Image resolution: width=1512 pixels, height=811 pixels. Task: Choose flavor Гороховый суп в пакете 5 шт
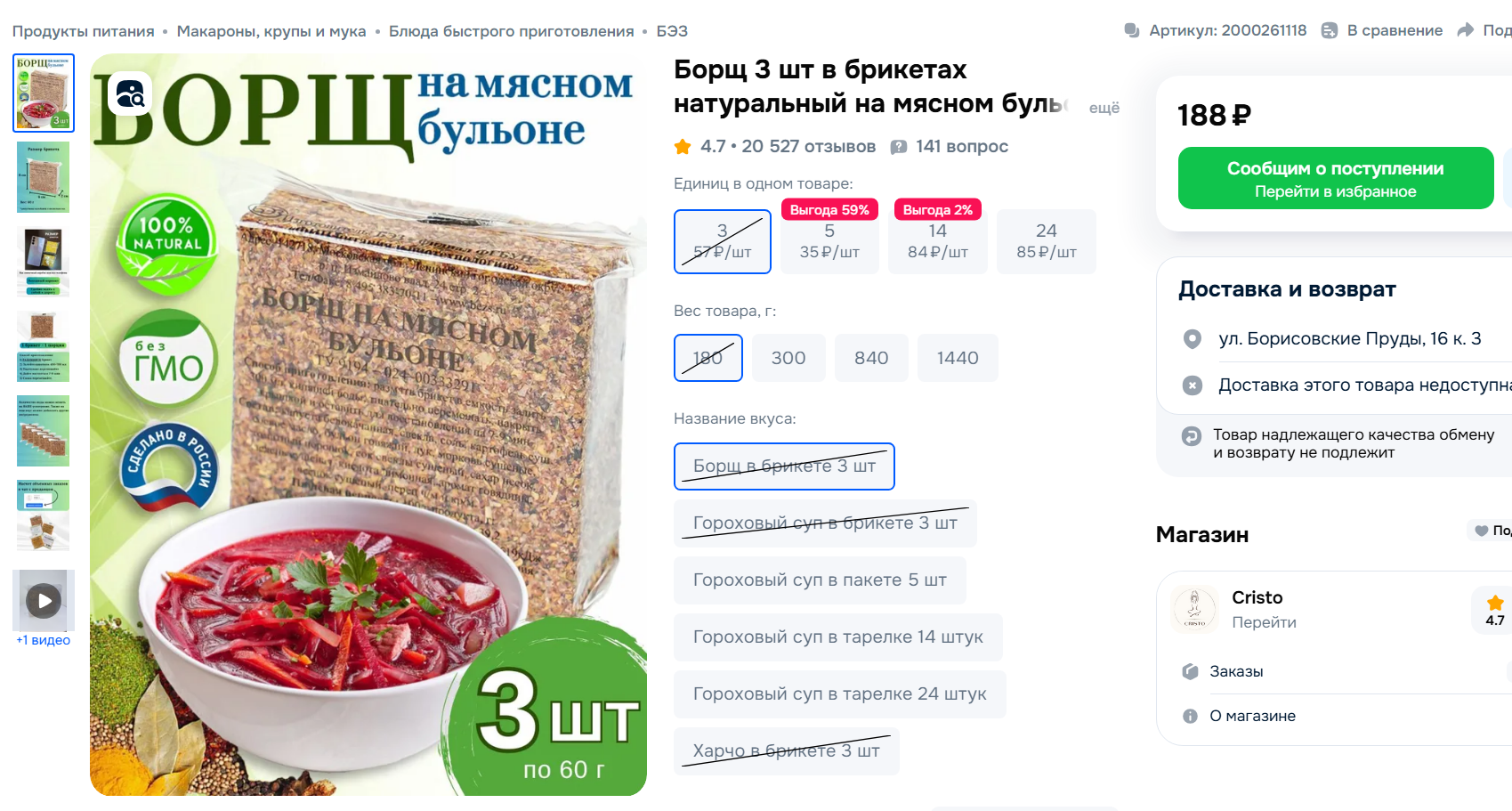click(x=820, y=580)
